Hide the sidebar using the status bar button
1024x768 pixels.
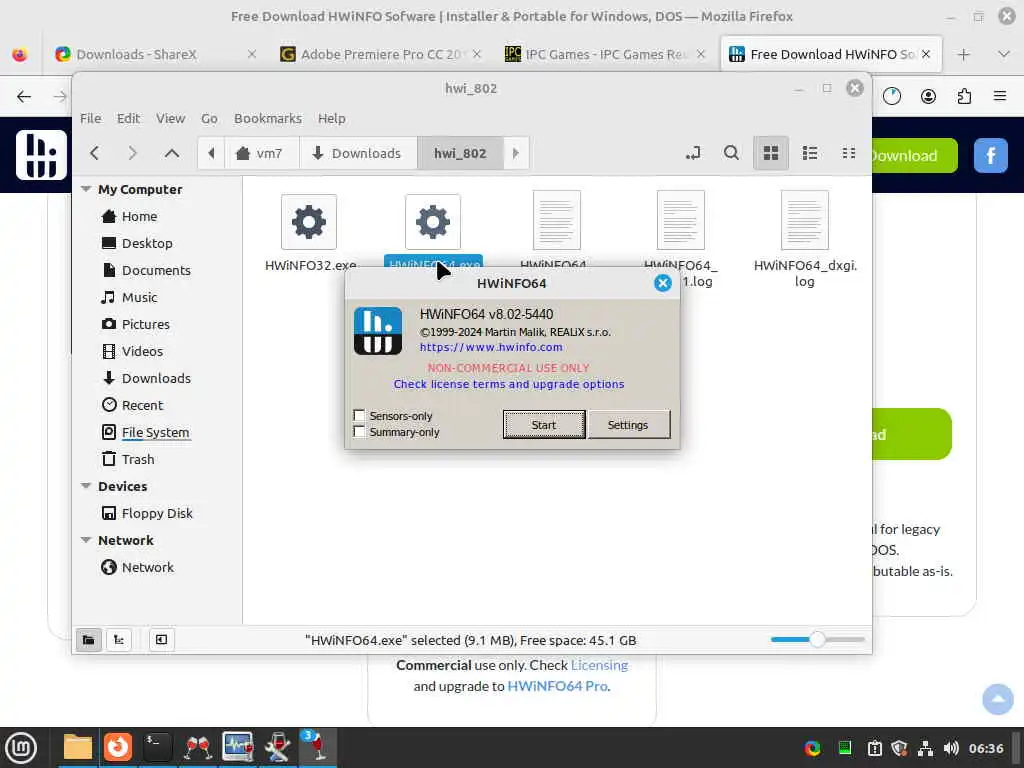(x=161, y=640)
